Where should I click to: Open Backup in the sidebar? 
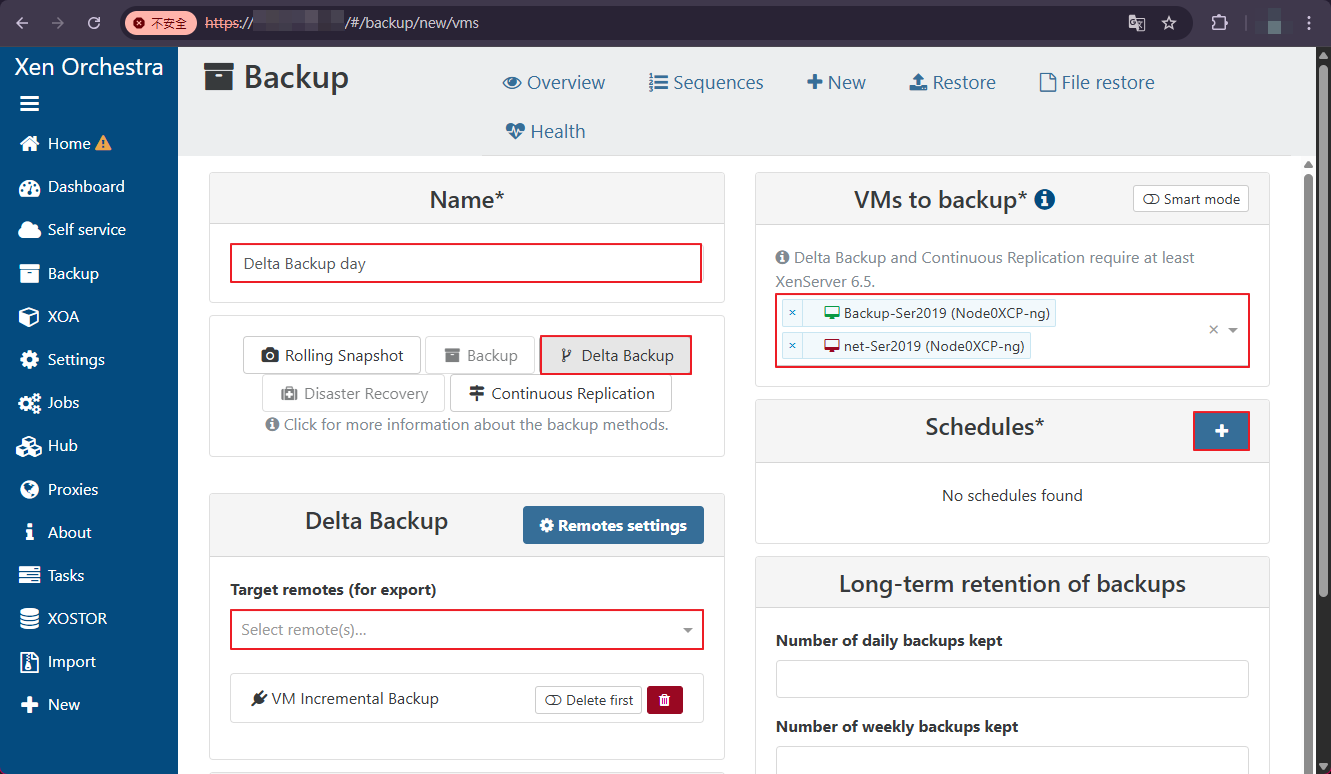59,273
